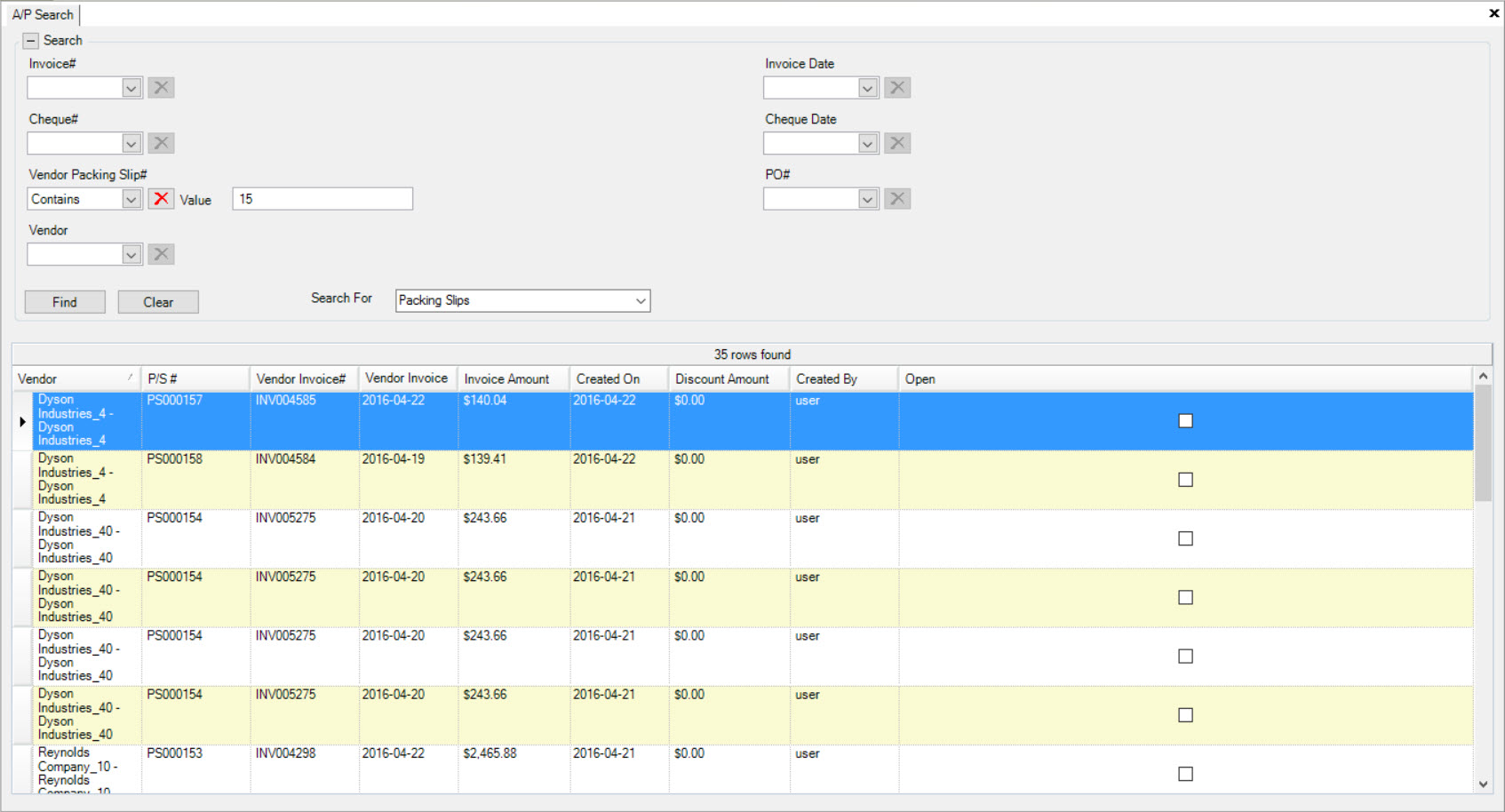Select the $2,465.88 invoice amount cell

(514, 768)
